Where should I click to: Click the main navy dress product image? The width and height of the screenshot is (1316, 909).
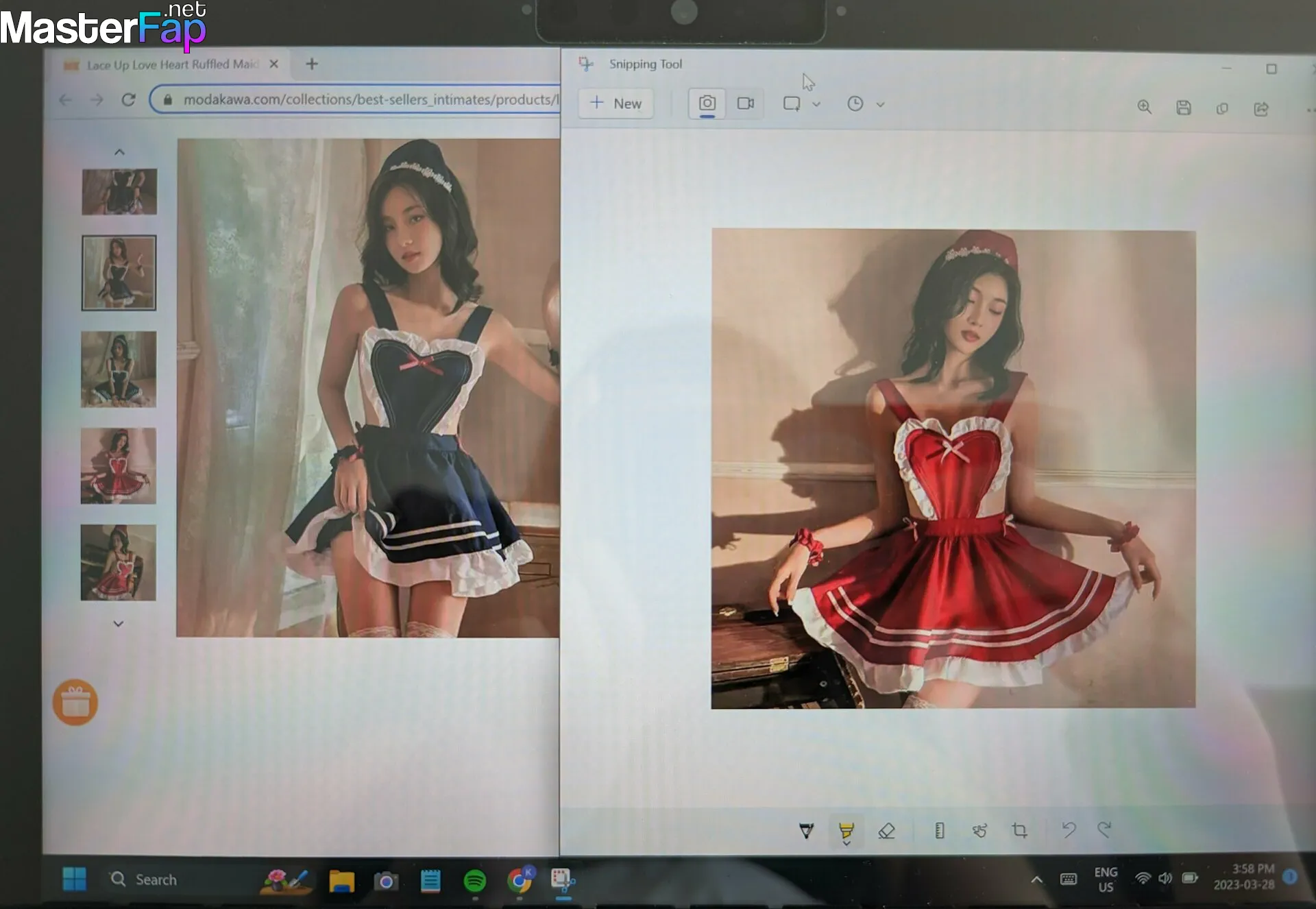368,388
